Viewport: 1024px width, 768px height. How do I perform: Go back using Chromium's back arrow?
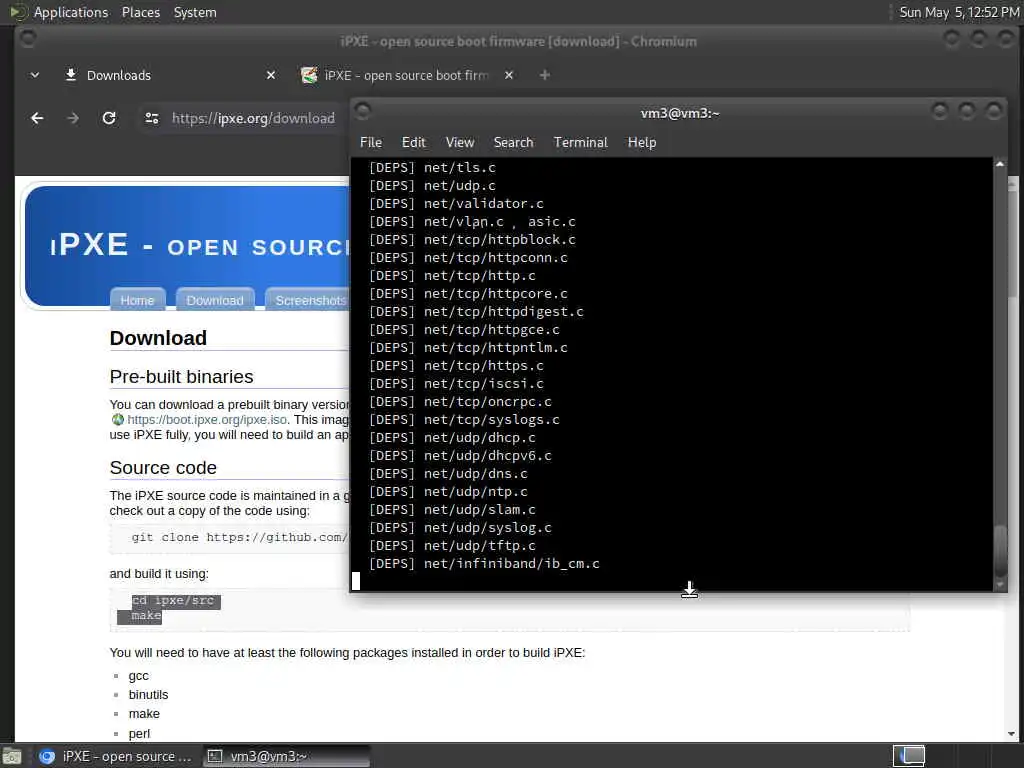click(37, 118)
